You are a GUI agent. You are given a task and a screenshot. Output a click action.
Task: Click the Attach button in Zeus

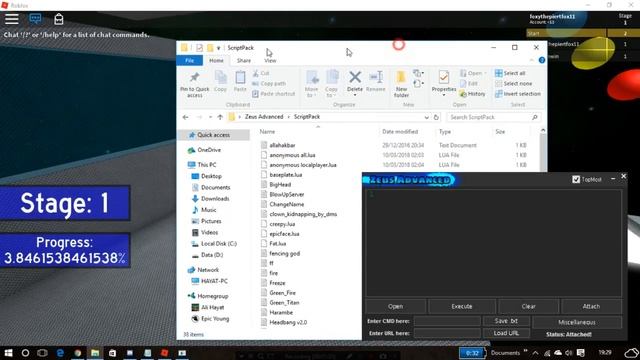pyautogui.click(x=591, y=306)
